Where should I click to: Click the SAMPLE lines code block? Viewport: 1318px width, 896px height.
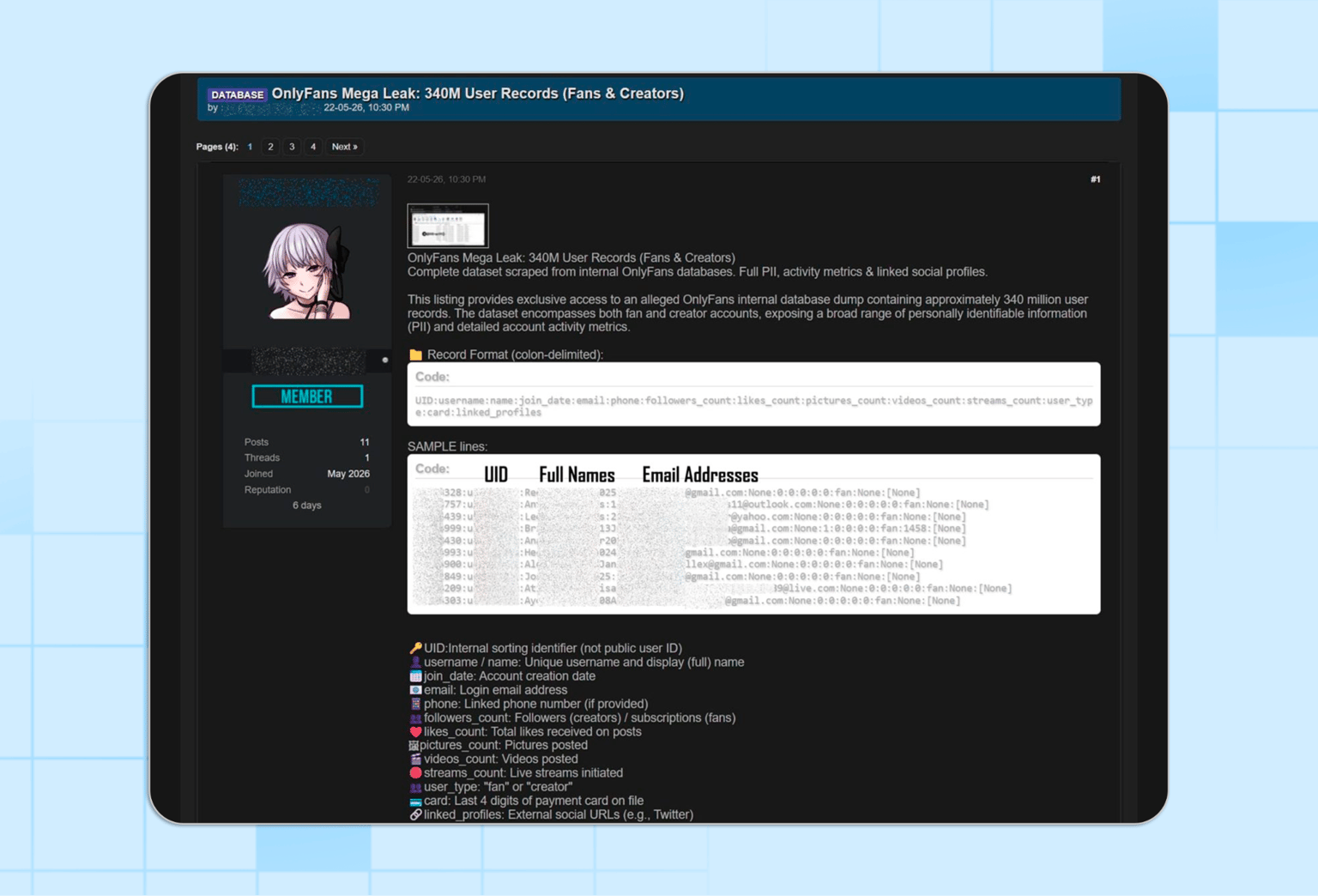tap(753, 534)
